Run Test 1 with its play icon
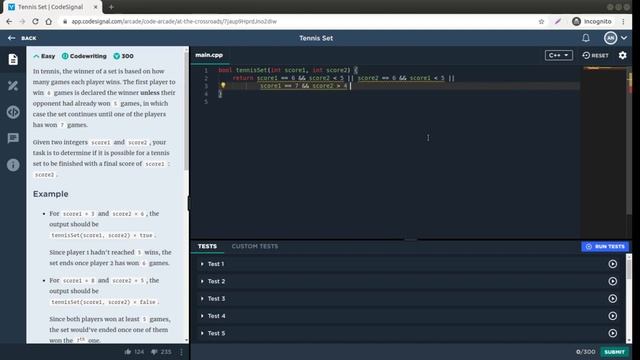The width and height of the screenshot is (640, 360). point(612,264)
